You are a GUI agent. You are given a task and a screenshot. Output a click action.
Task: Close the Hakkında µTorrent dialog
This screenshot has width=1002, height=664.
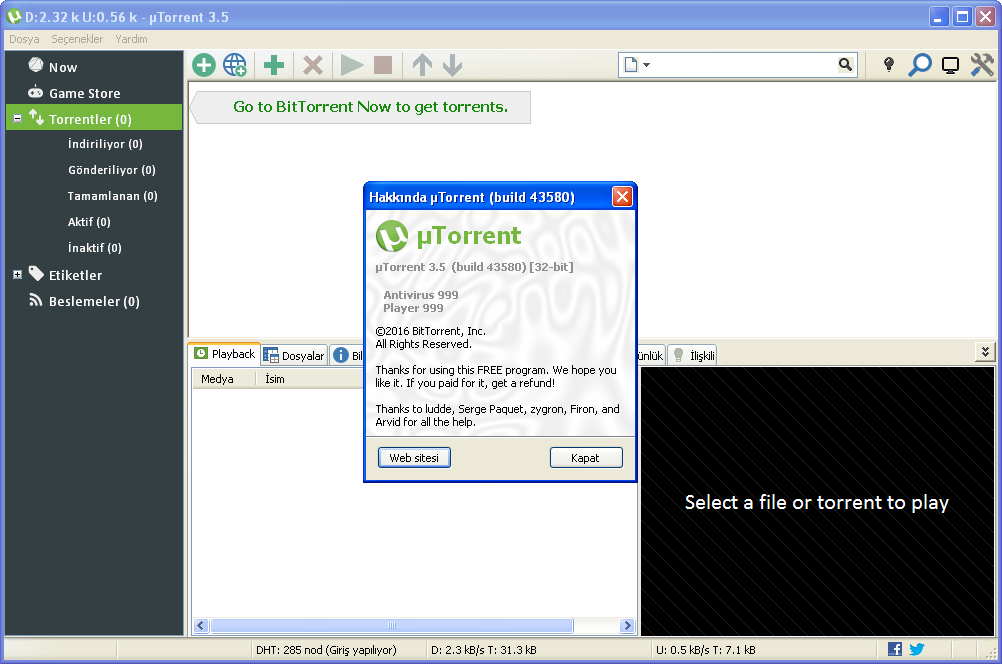(x=622, y=197)
